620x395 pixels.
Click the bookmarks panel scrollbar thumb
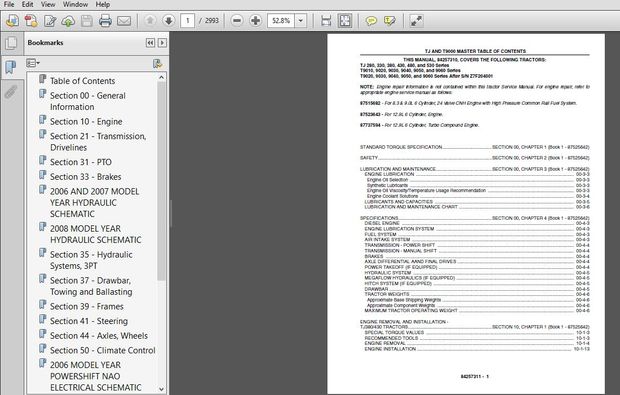coord(161,181)
